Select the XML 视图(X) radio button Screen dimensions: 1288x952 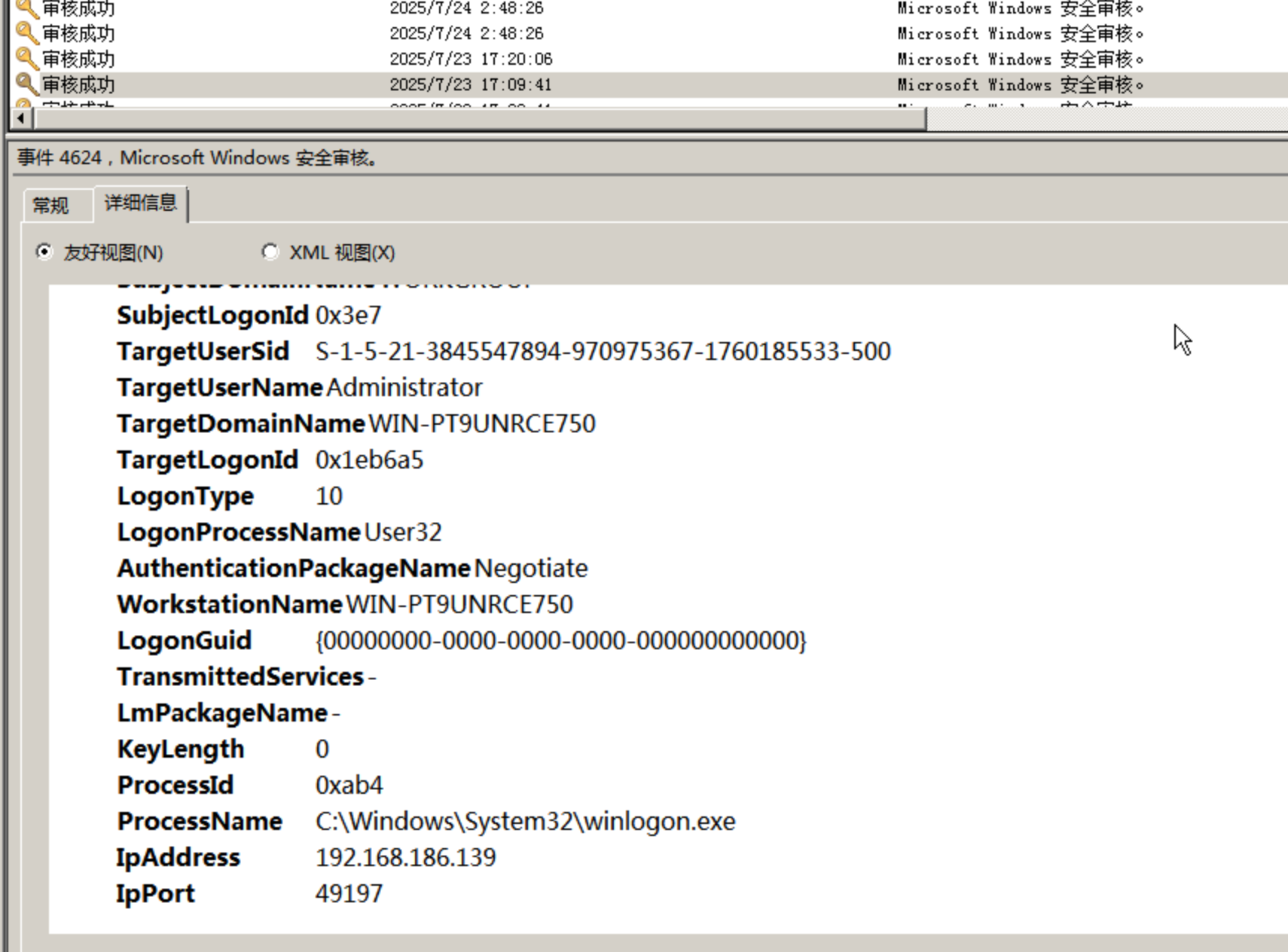coord(270,252)
